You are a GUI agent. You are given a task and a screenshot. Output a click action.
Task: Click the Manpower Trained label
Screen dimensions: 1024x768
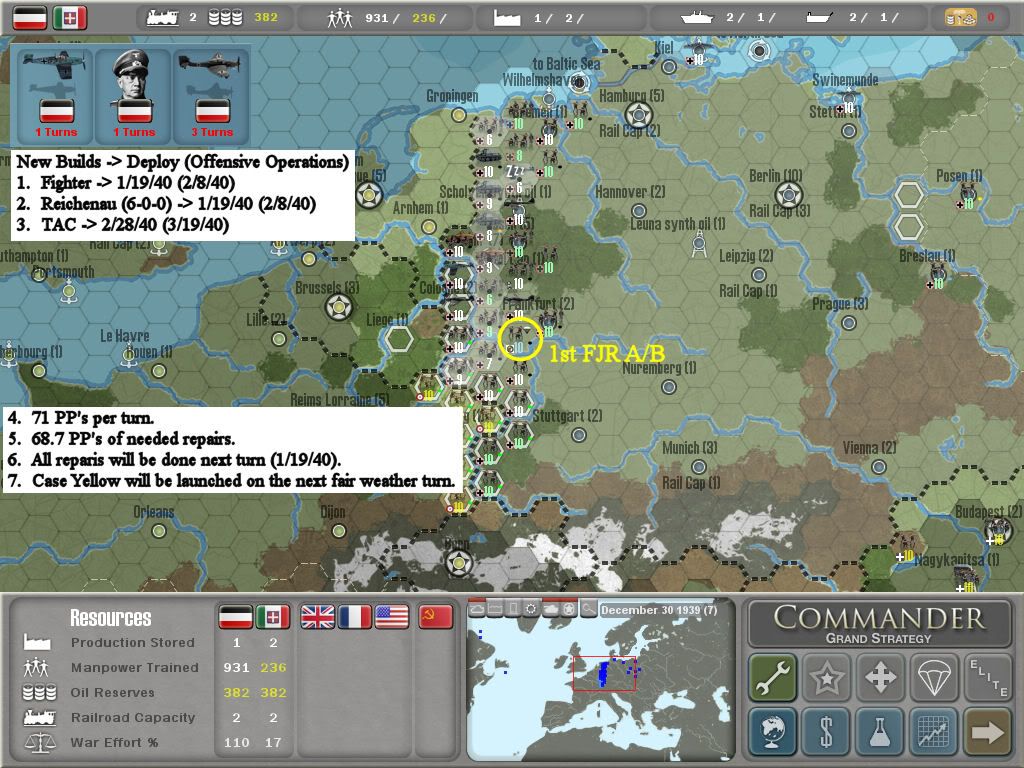[135, 667]
